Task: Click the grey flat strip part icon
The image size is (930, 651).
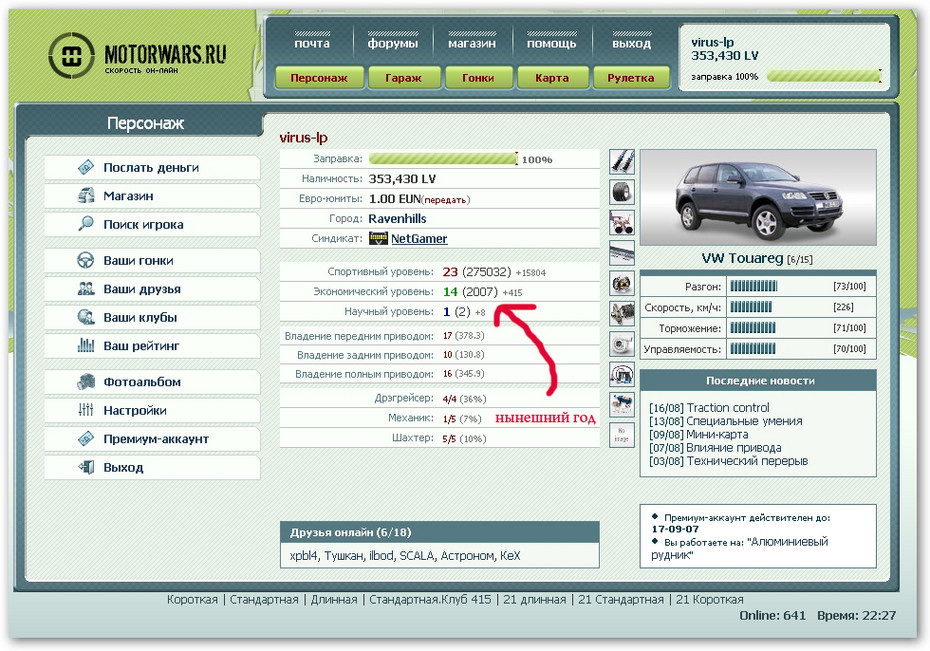Action: [x=622, y=253]
